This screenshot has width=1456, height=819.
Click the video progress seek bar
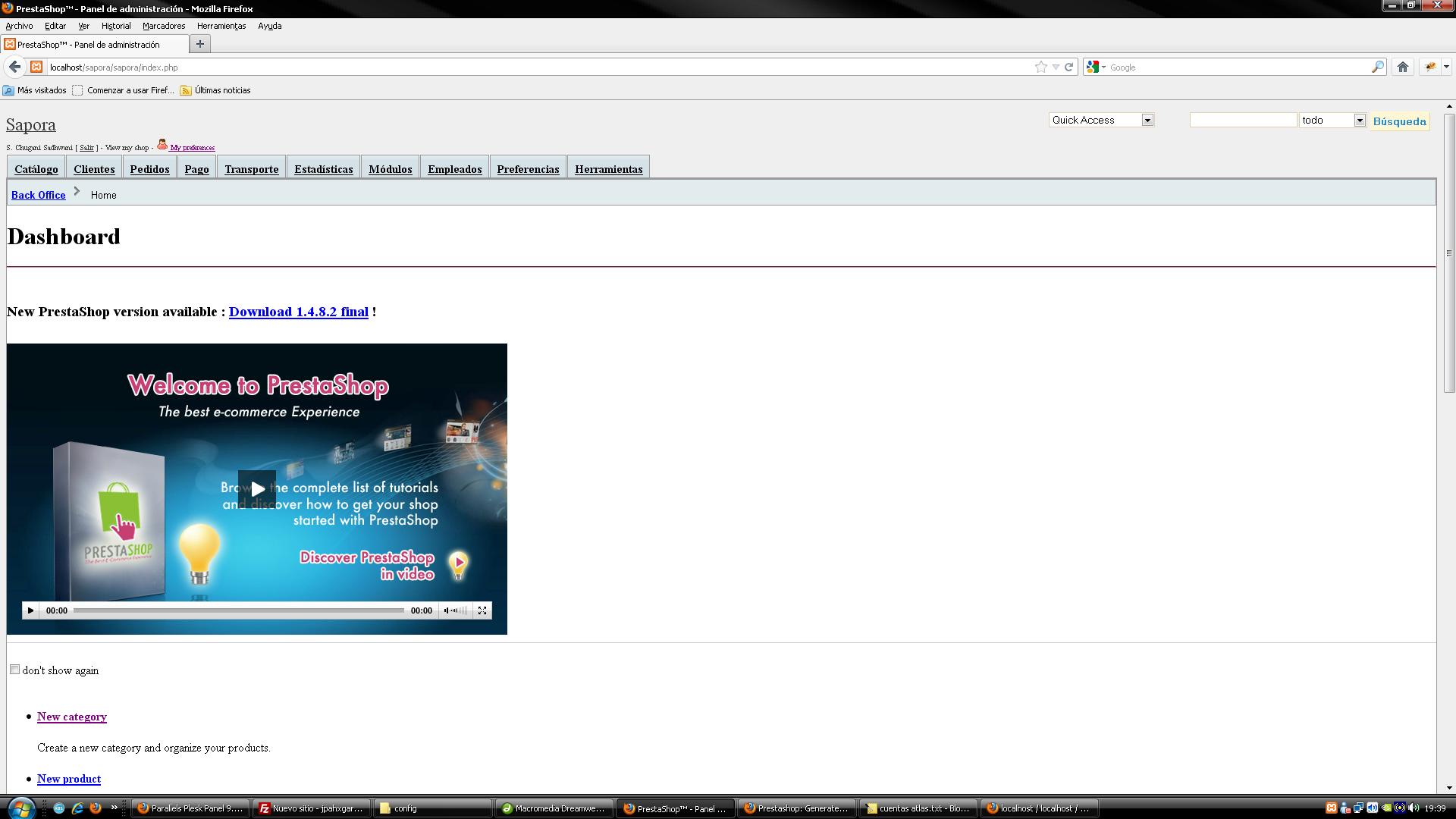(x=238, y=610)
